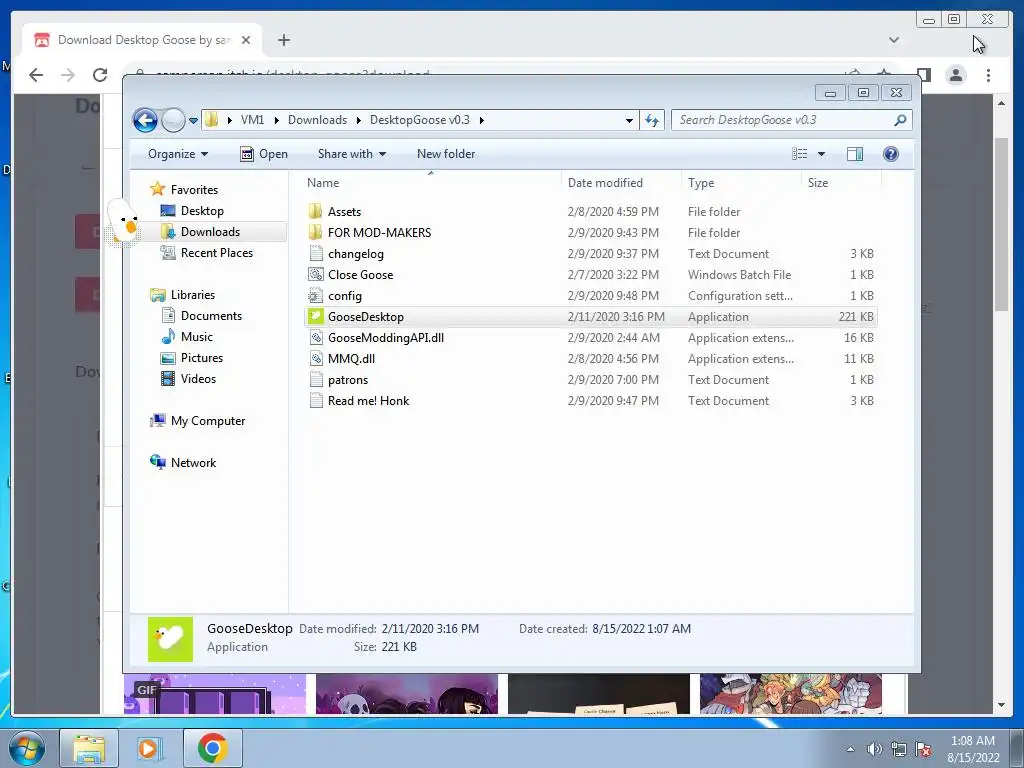Click the address bar folder icon
Image resolution: width=1024 pixels, height=768 pixels.
(212, 120)
